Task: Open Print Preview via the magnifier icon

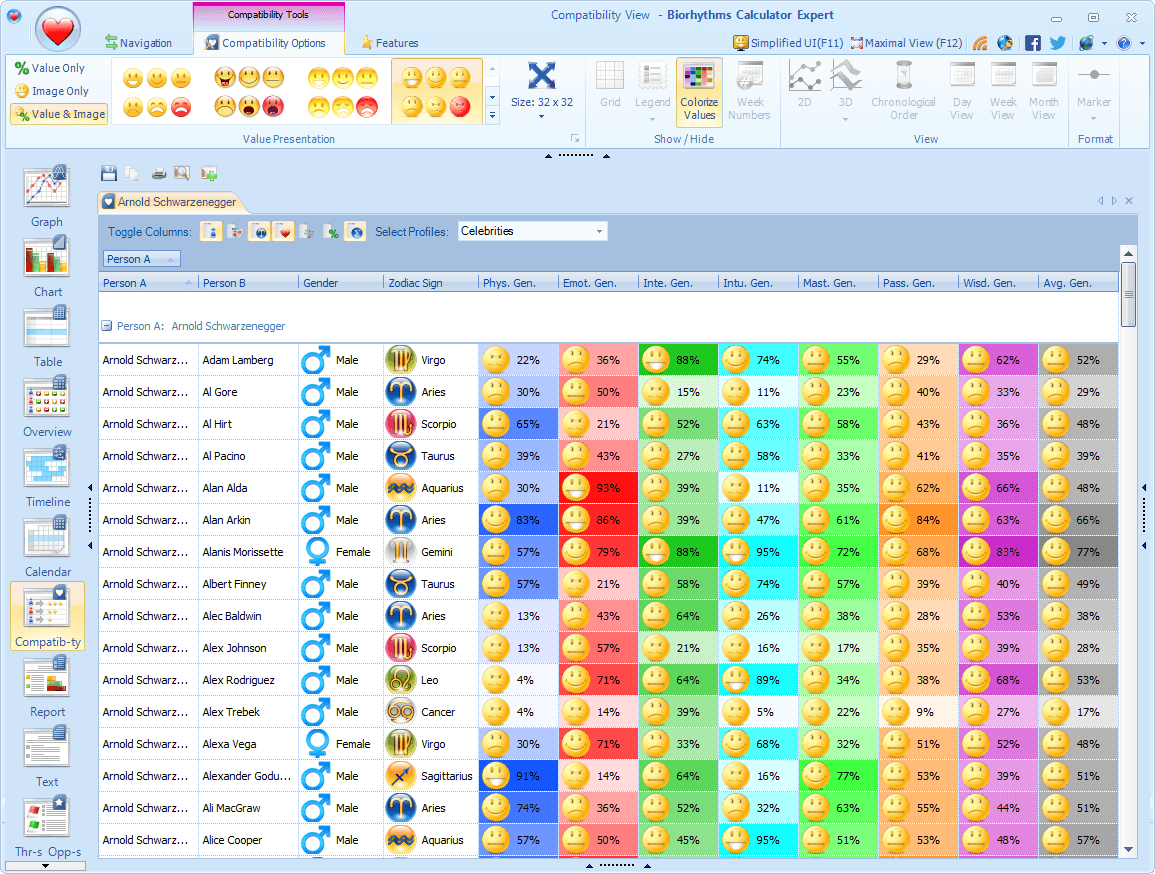Action: pos(182,174)
